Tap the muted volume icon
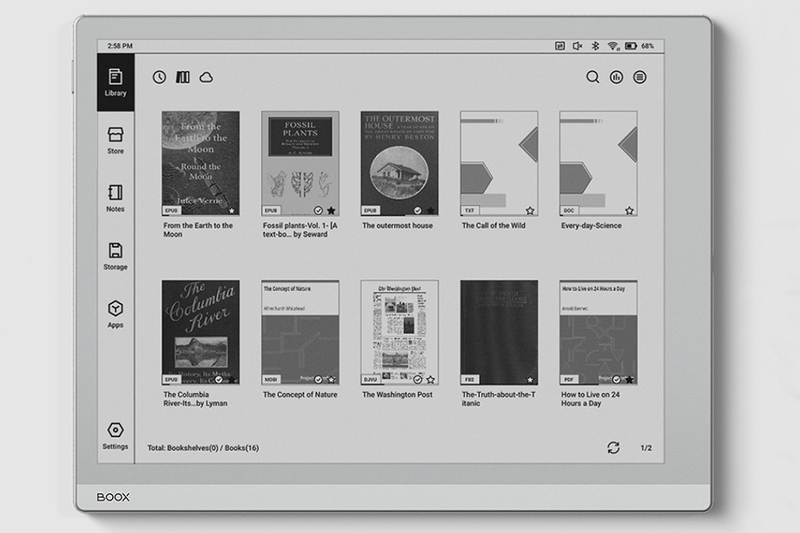 pyautogui.click(x=578, y=46)
